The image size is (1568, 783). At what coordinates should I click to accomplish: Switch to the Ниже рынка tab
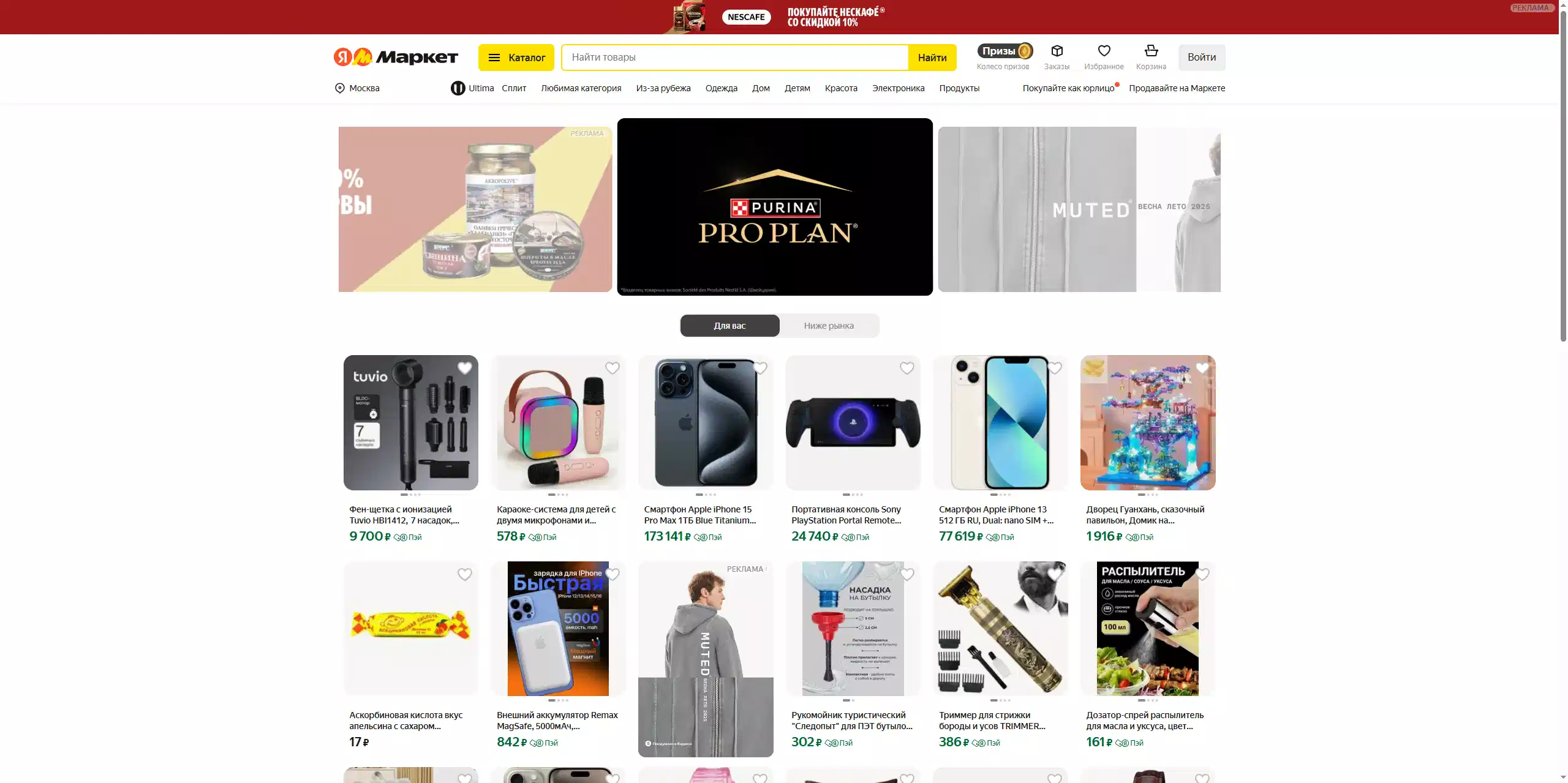tap(829, 326)
